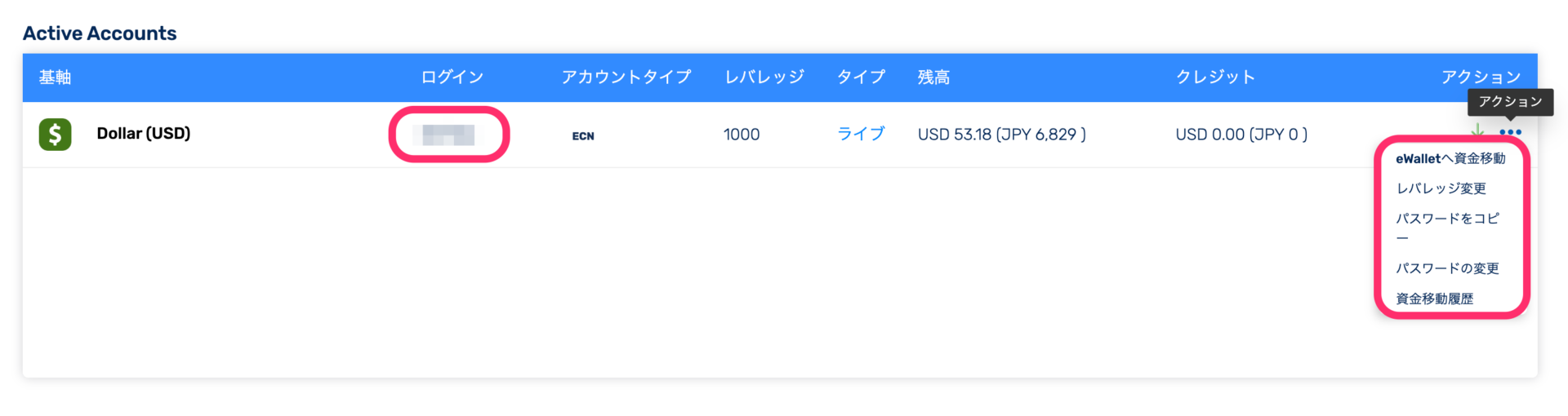Click the green deposit arrow icon
1568x416 pixels.
click(x=1477, y=131)
